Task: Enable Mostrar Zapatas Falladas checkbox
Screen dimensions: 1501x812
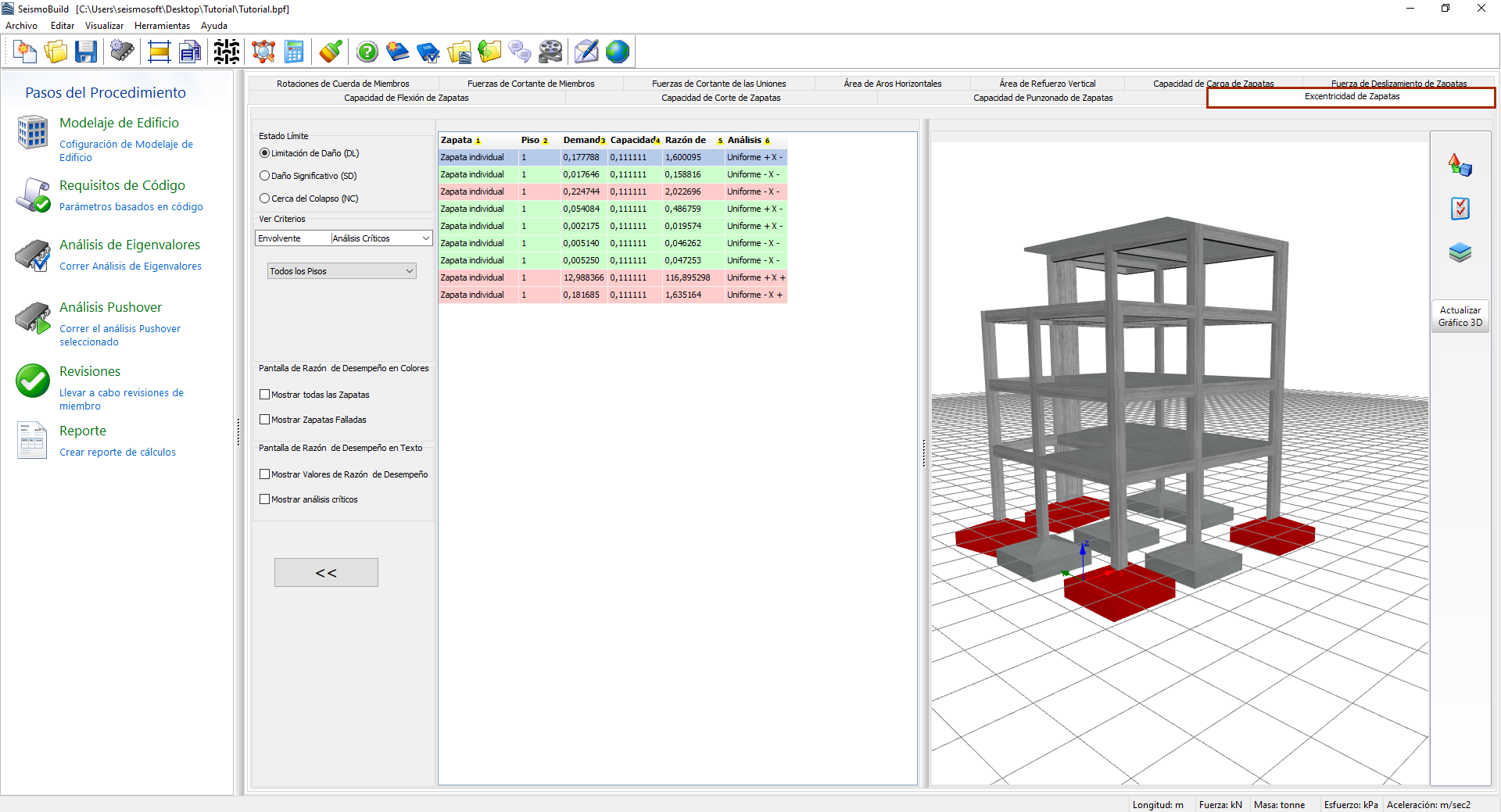Action: (x=265, y=420)
